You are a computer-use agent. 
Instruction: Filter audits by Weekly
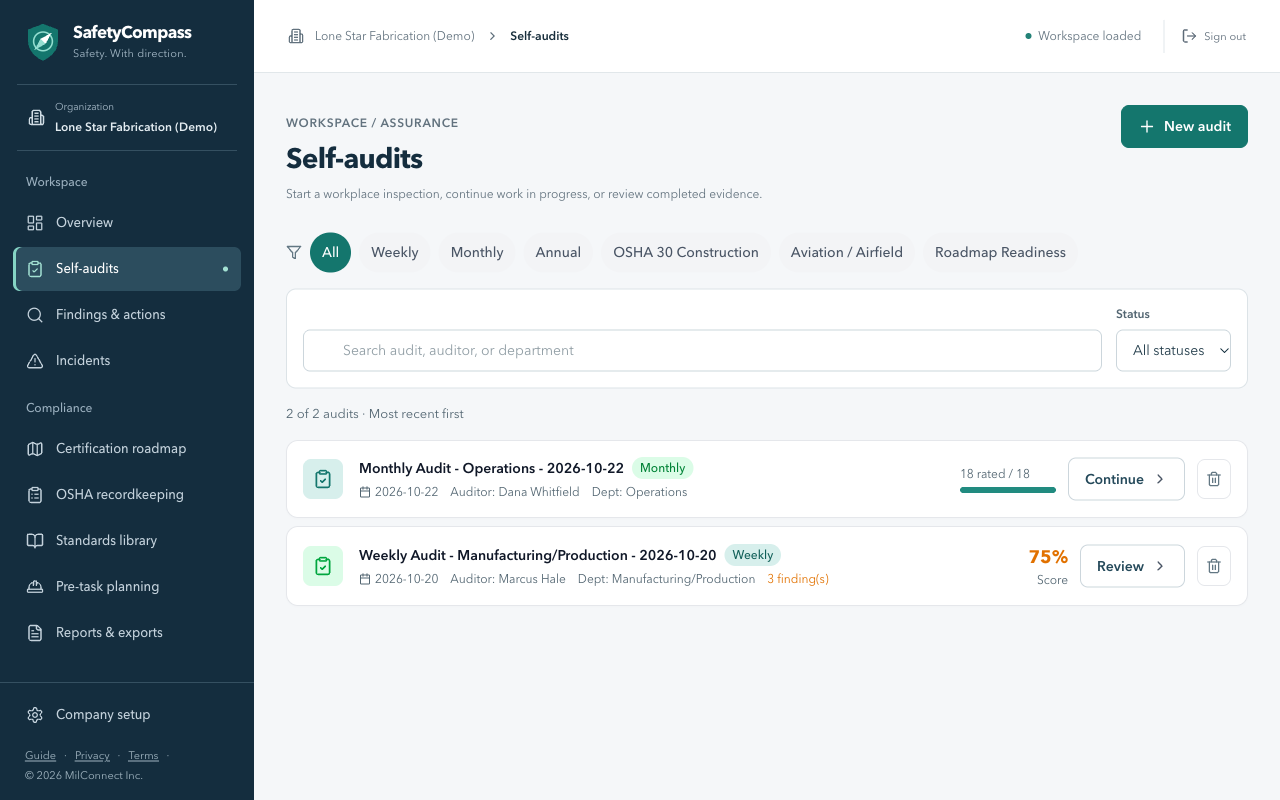click(x=395, y=253)
